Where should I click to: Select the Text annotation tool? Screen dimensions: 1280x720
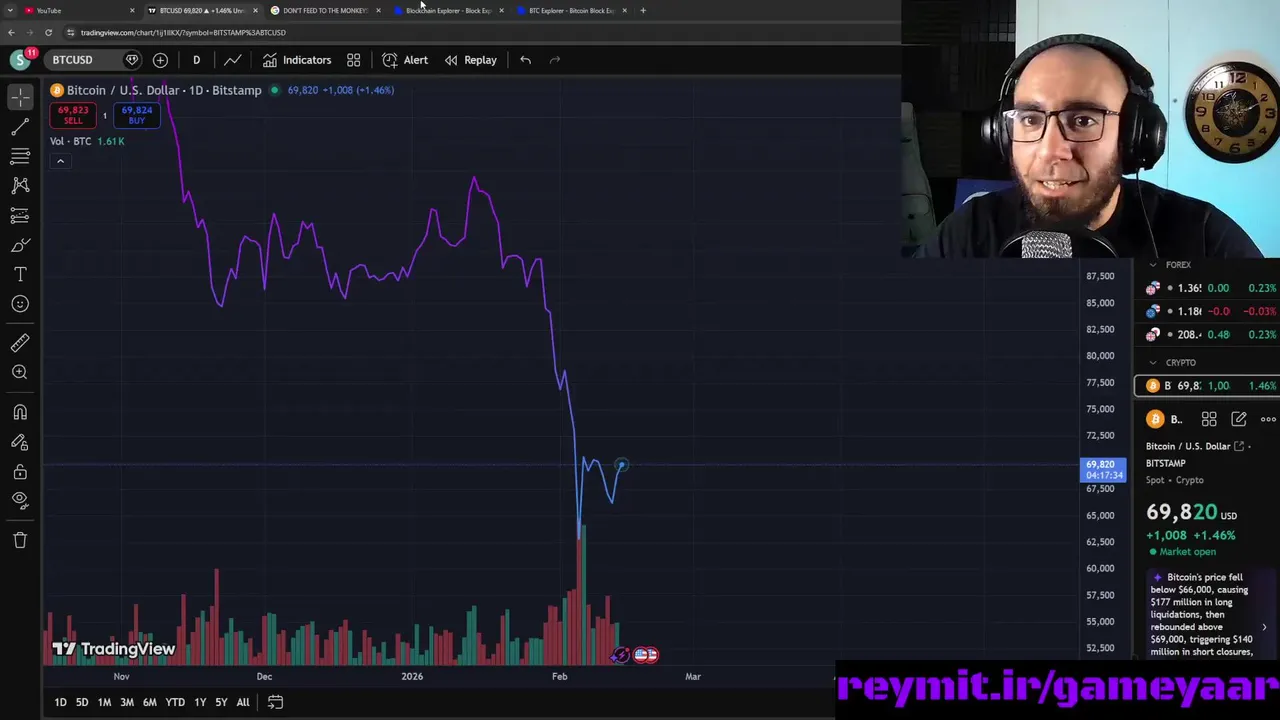[x=20, y=274]
